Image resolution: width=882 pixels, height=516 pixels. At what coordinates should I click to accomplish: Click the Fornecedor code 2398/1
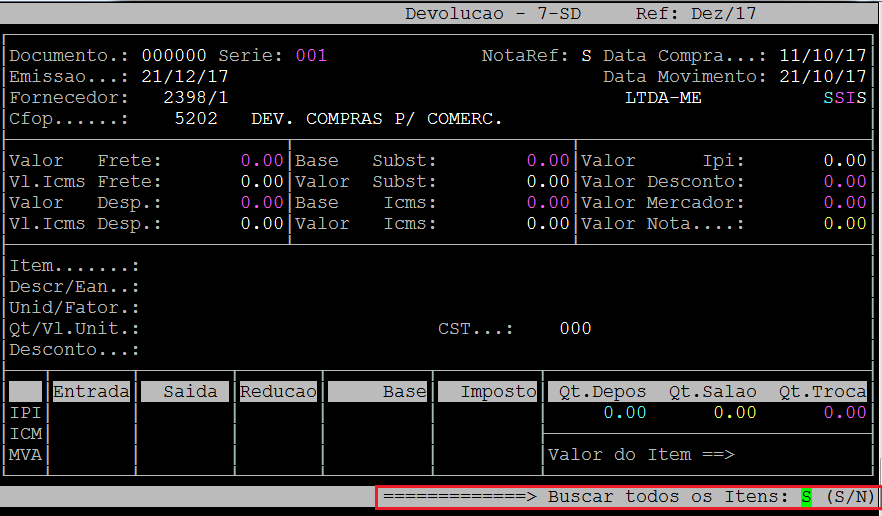(195, 98)
